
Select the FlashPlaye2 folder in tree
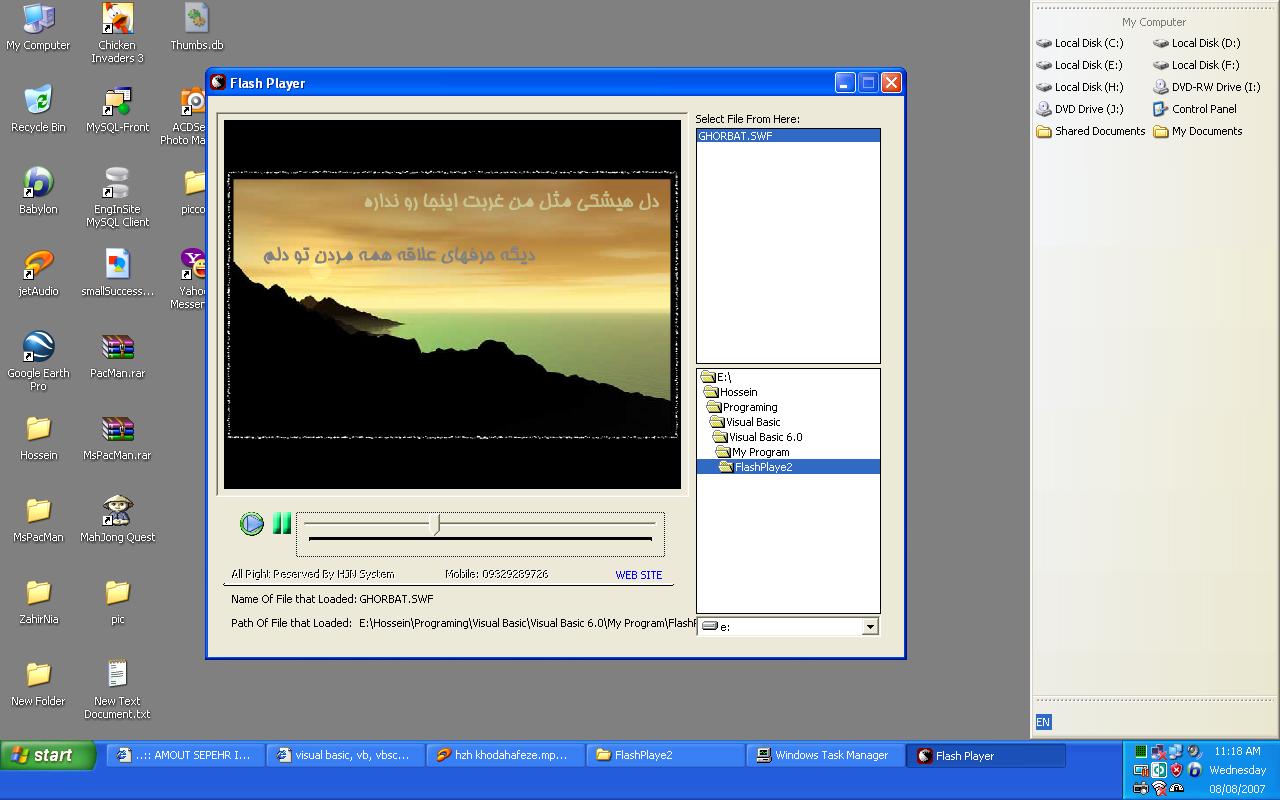tap(762, 467)
